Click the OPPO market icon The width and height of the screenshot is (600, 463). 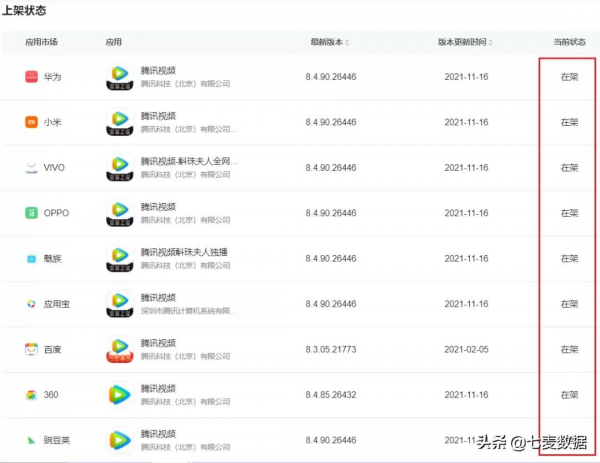[31, 213]
